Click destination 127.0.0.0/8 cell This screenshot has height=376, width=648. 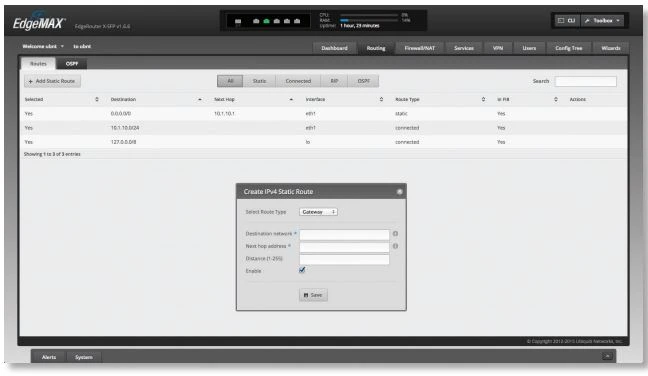[123, 142]
